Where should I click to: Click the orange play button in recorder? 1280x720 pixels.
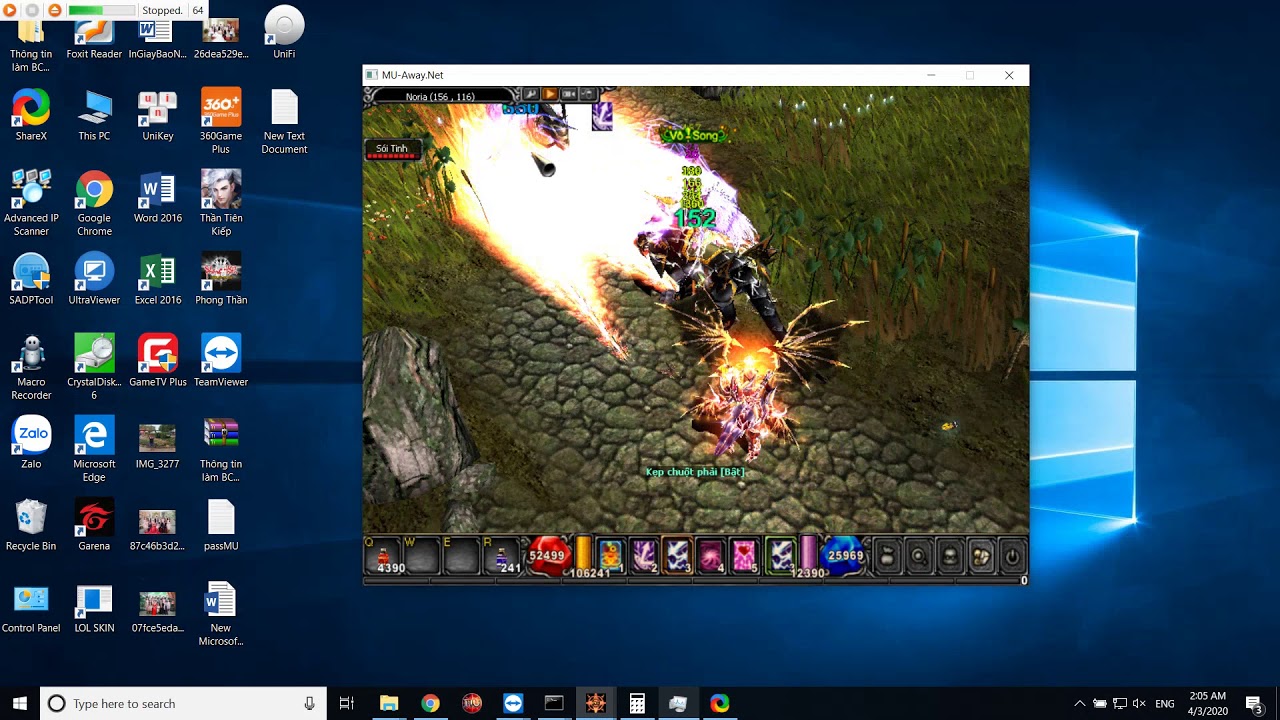point(10,10)
